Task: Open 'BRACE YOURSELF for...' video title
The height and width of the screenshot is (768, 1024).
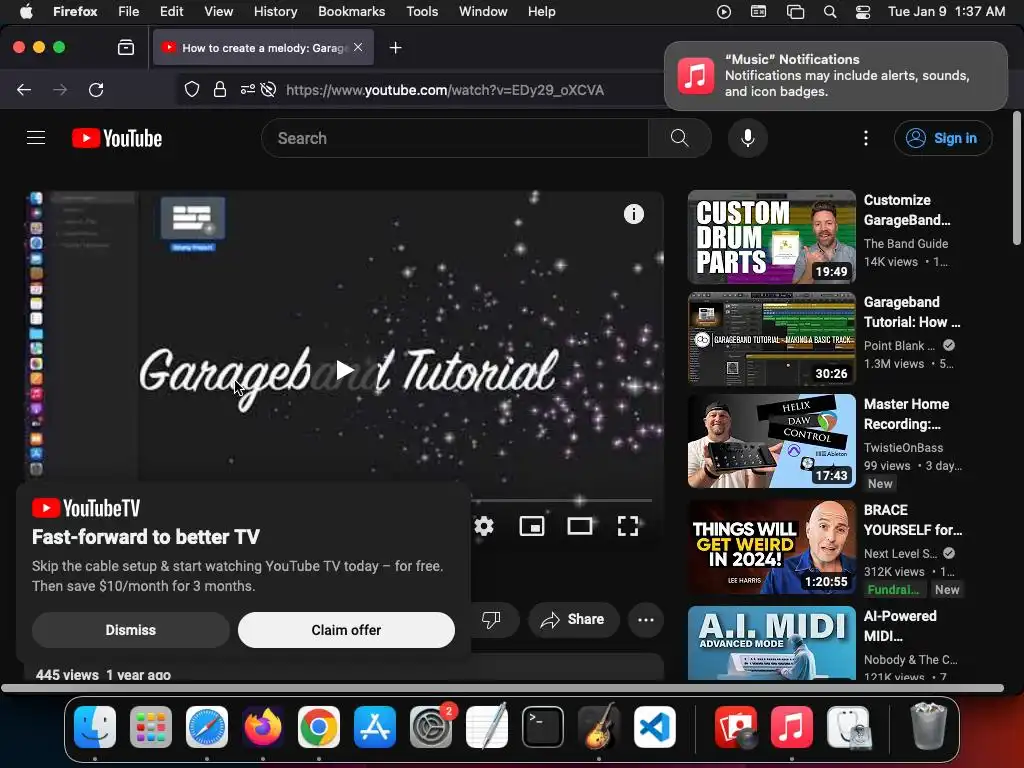Action: click(x=912, y=520)
